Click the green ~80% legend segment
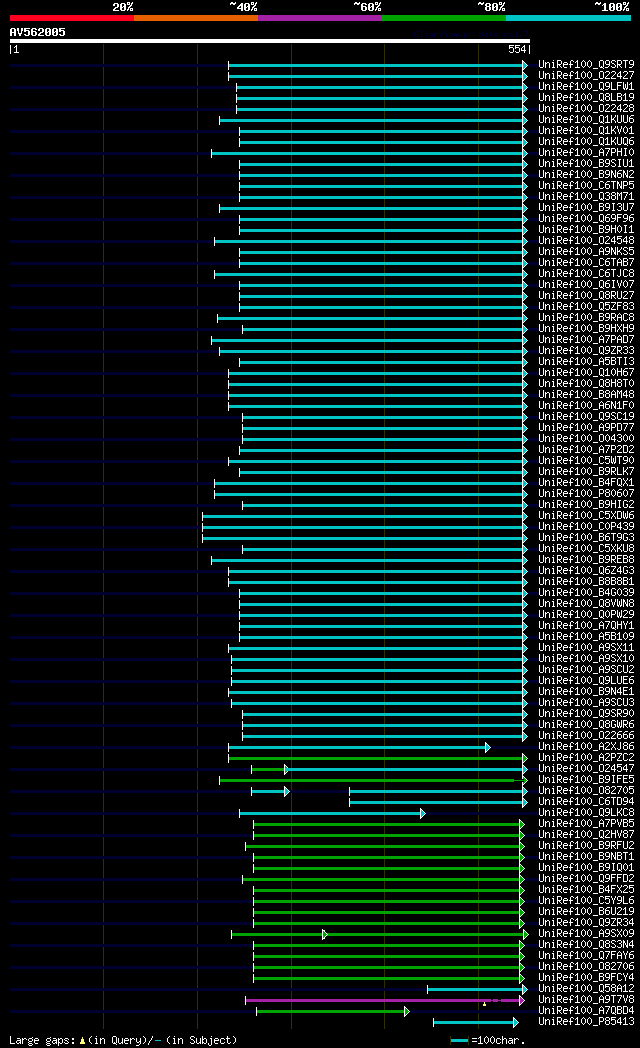 pyautogui.click(x=444, y=18)
